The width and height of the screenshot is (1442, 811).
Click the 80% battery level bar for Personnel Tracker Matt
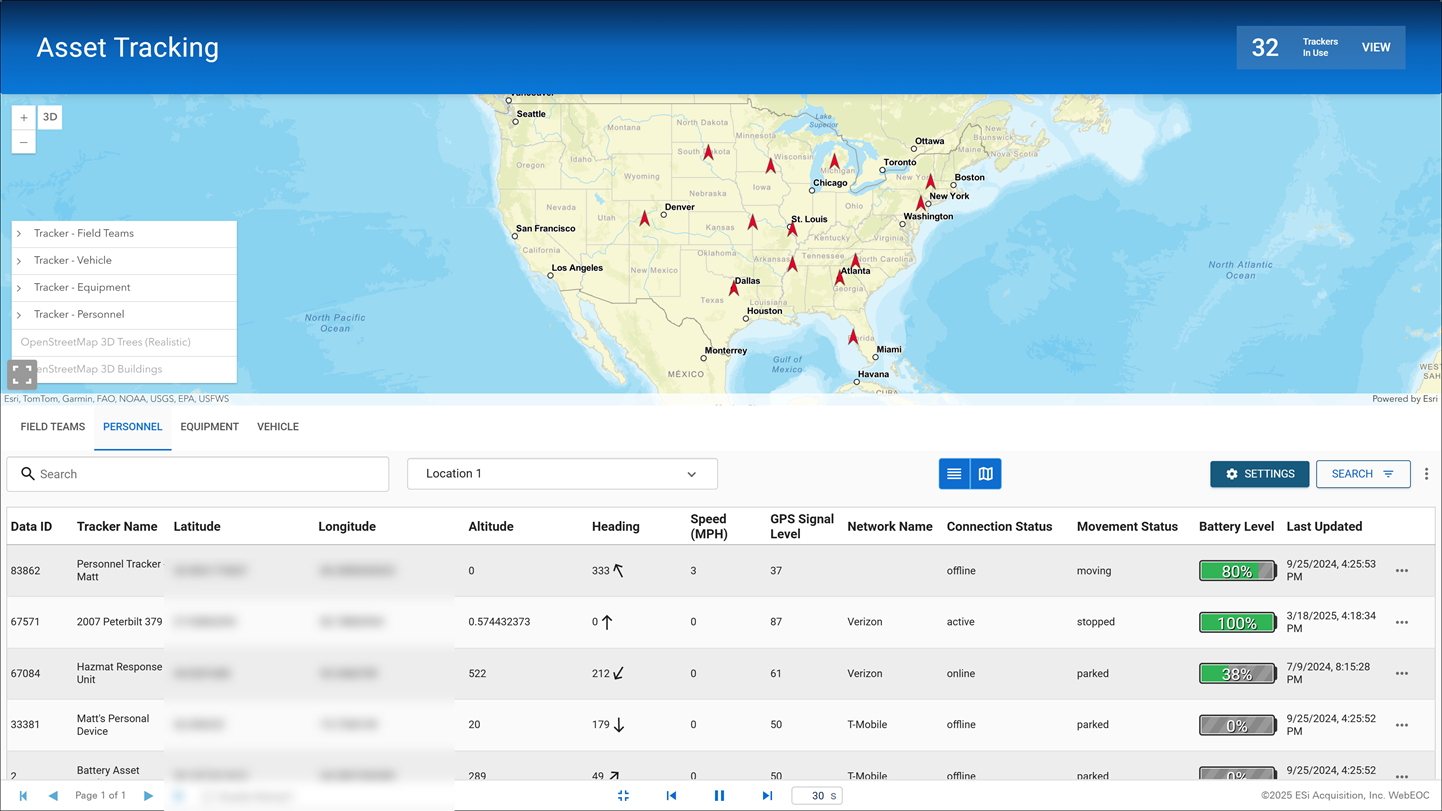coord(1237,570)
